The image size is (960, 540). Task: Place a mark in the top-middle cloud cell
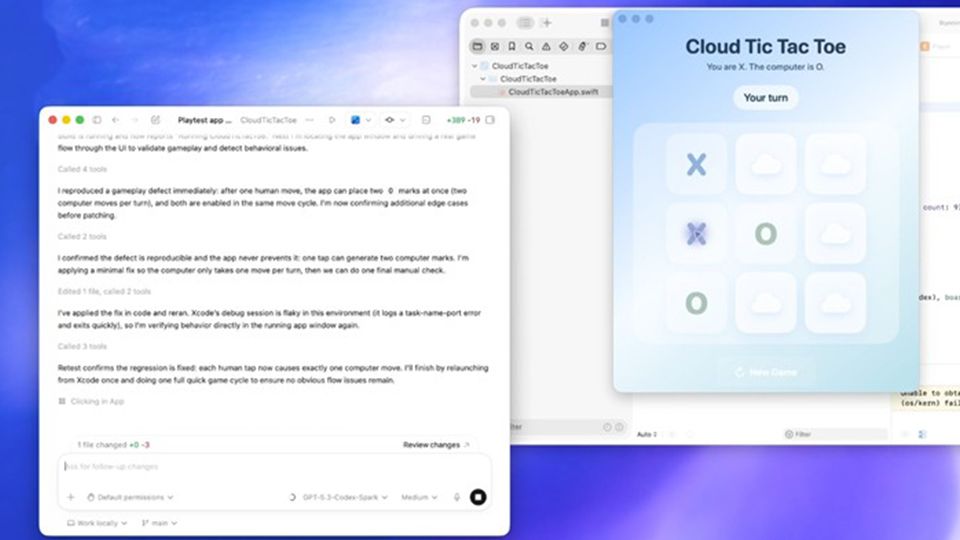766,164
